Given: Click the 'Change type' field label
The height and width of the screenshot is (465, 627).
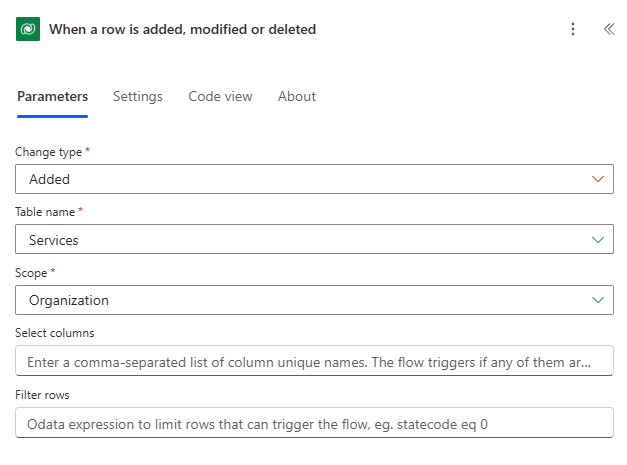Looking at the screenshot, I should point(48,151).
